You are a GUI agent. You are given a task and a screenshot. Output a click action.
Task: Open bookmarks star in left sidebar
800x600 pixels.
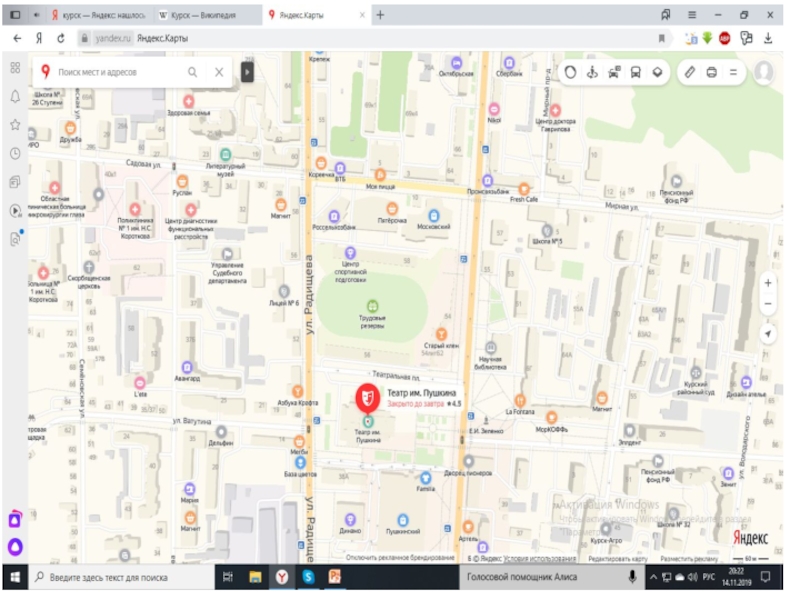pos(15,124)
